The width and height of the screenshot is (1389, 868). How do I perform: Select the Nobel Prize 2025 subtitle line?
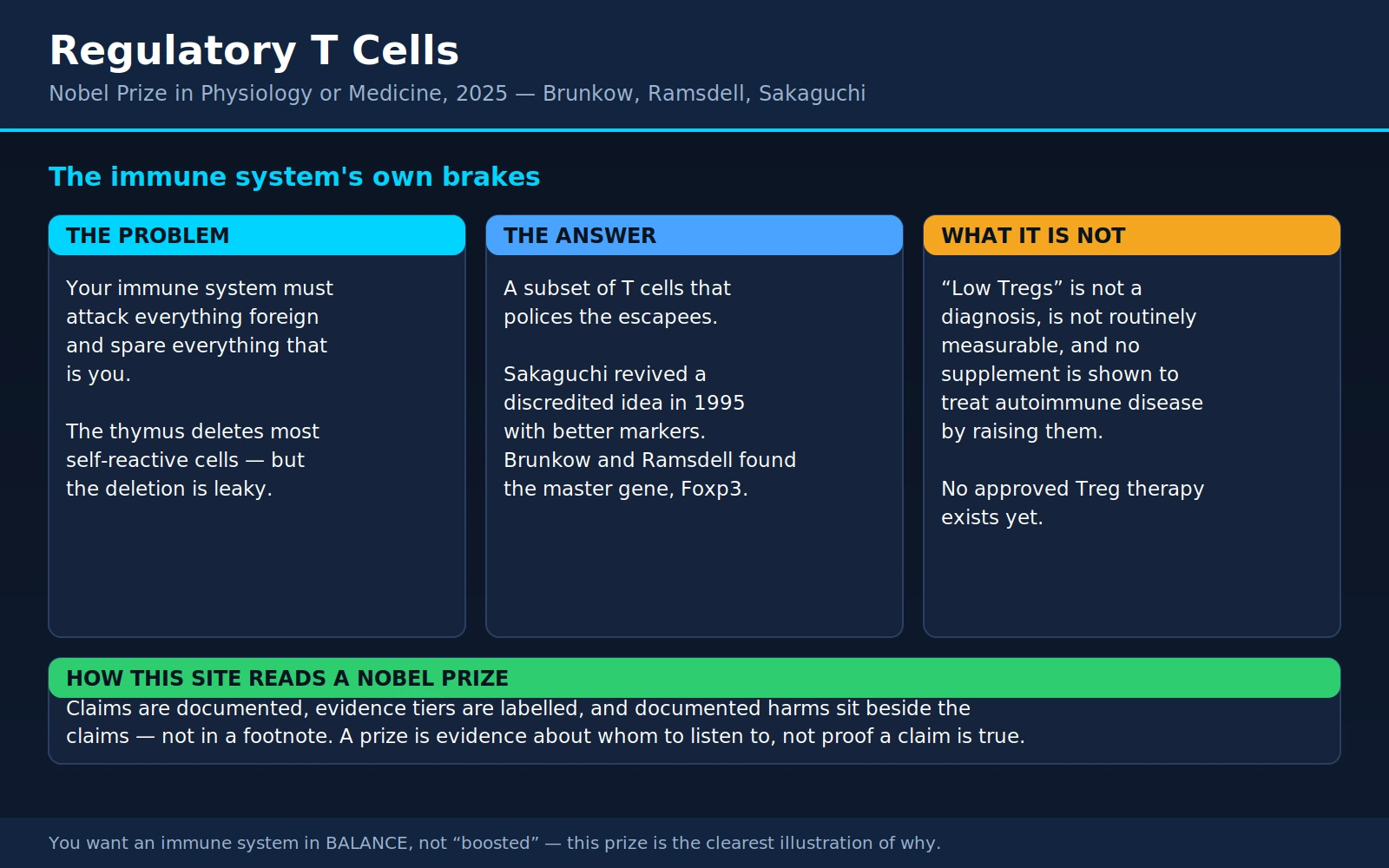tap(458, 94)
